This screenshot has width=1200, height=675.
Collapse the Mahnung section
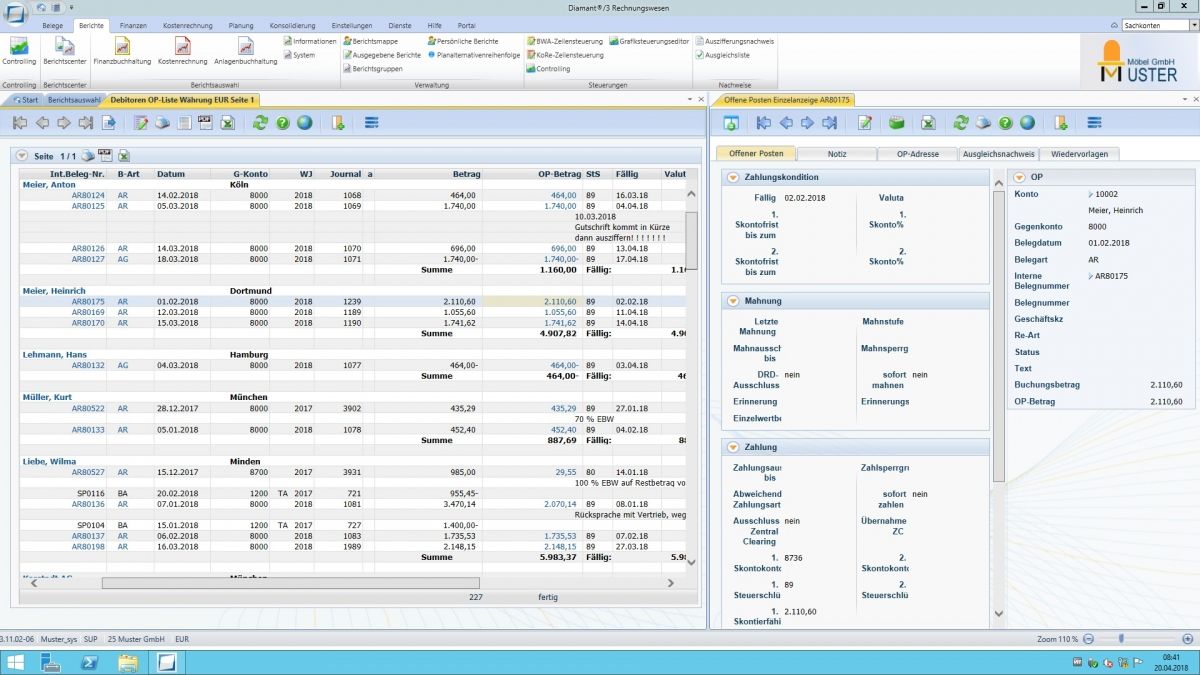click(x=733, y=301)
